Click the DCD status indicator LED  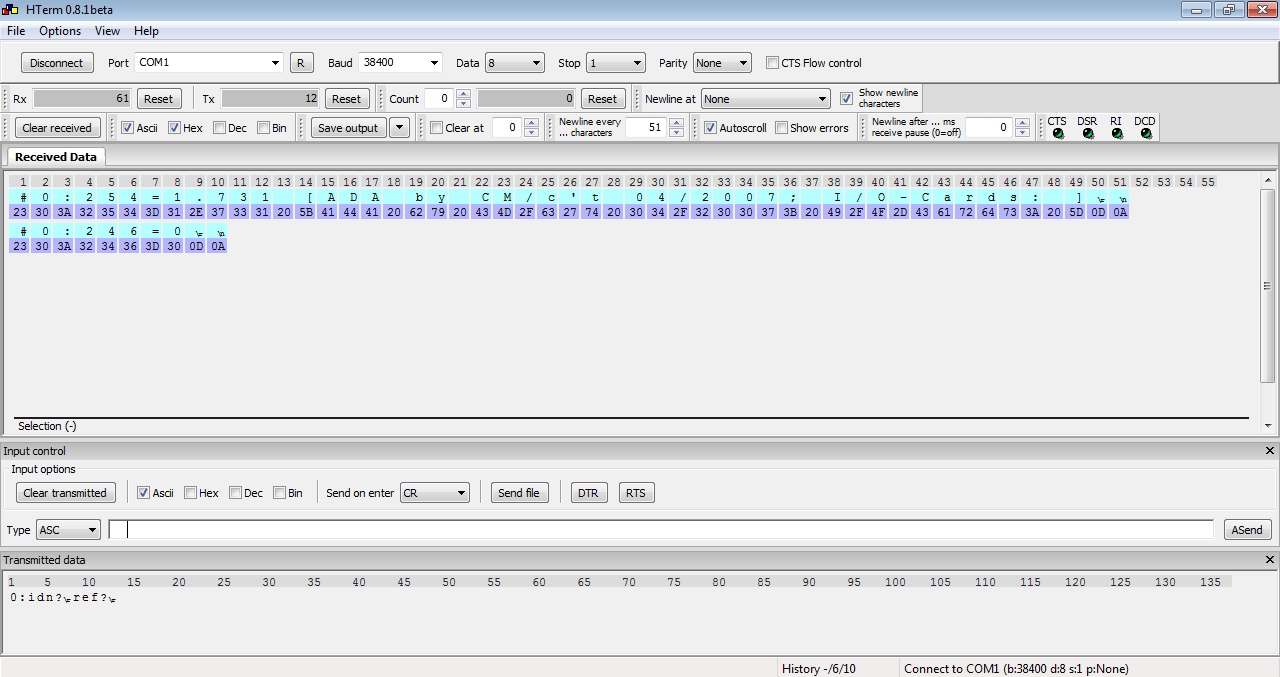pos(1146,134)
